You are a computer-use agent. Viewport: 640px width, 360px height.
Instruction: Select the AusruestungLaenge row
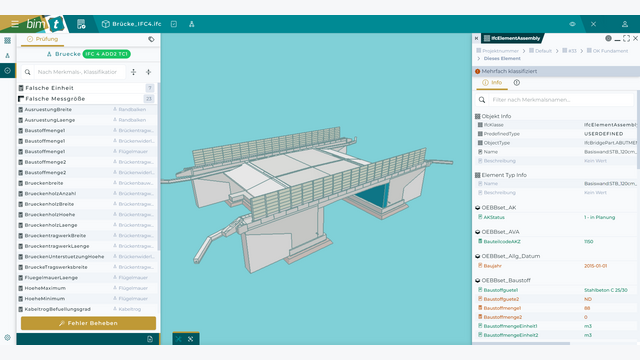coord(86,120)
